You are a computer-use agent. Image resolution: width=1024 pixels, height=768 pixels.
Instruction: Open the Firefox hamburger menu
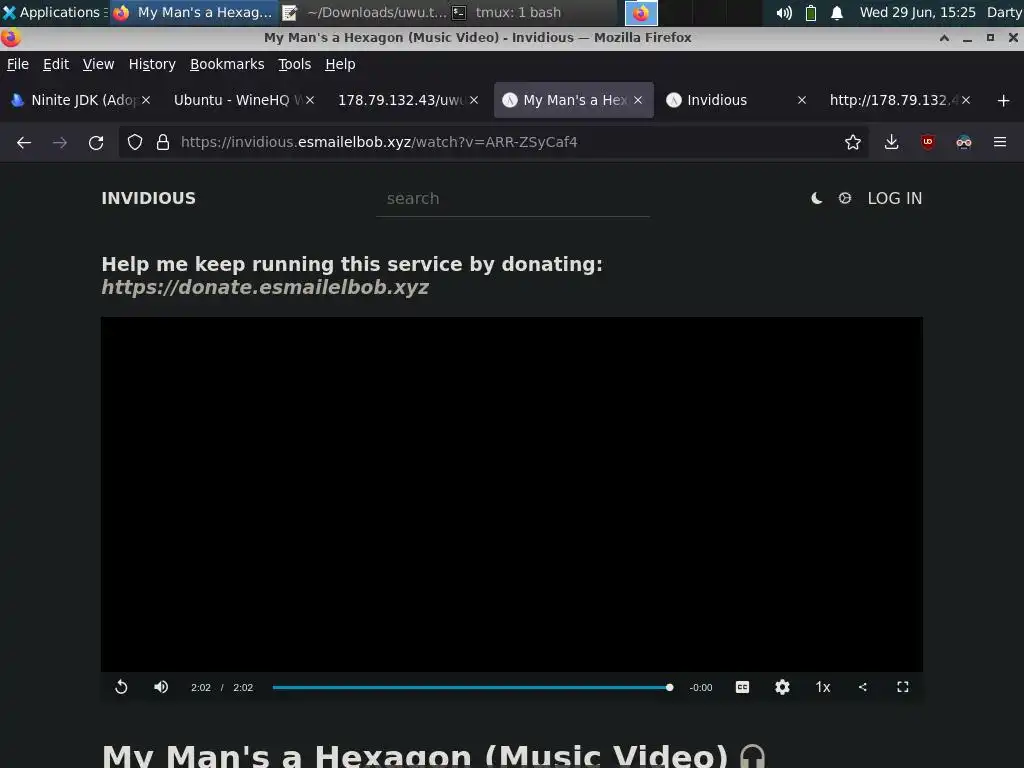pos(1000,142)
